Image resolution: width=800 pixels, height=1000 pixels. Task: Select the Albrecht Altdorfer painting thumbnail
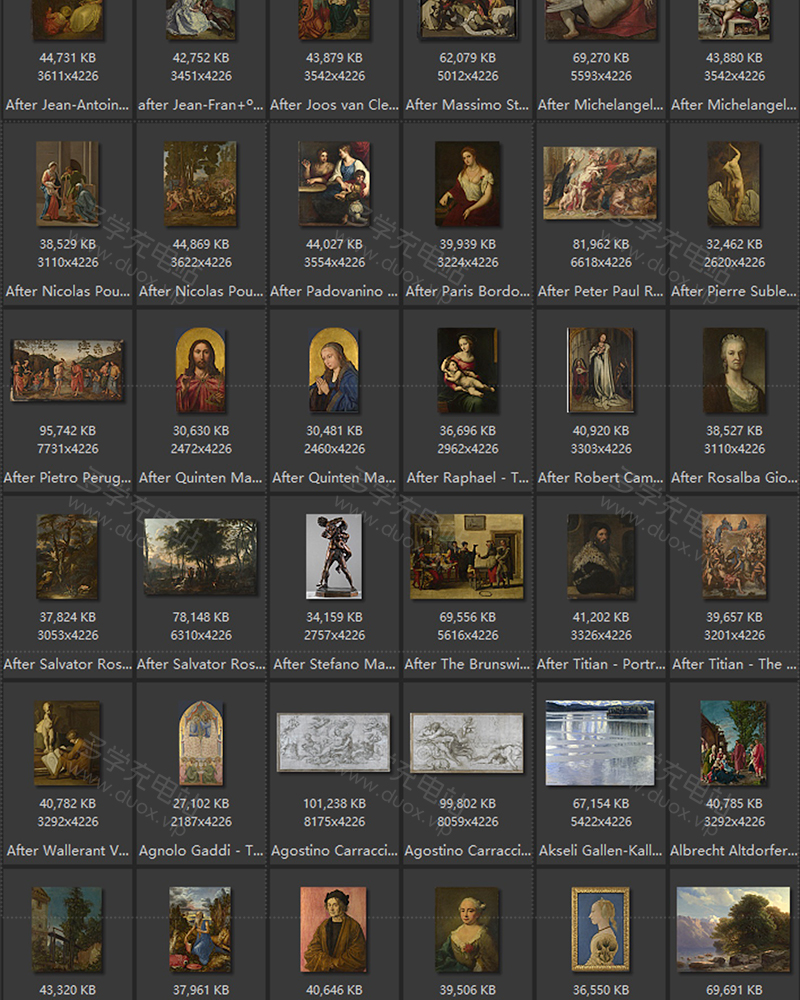[x=734, y=742]
